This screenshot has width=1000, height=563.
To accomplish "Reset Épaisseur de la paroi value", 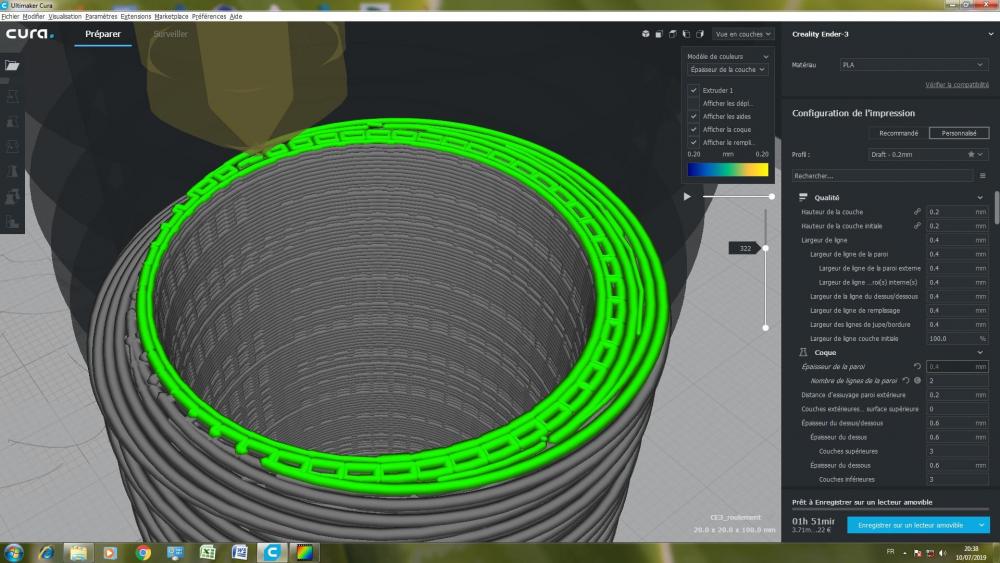I will (917, 367).
